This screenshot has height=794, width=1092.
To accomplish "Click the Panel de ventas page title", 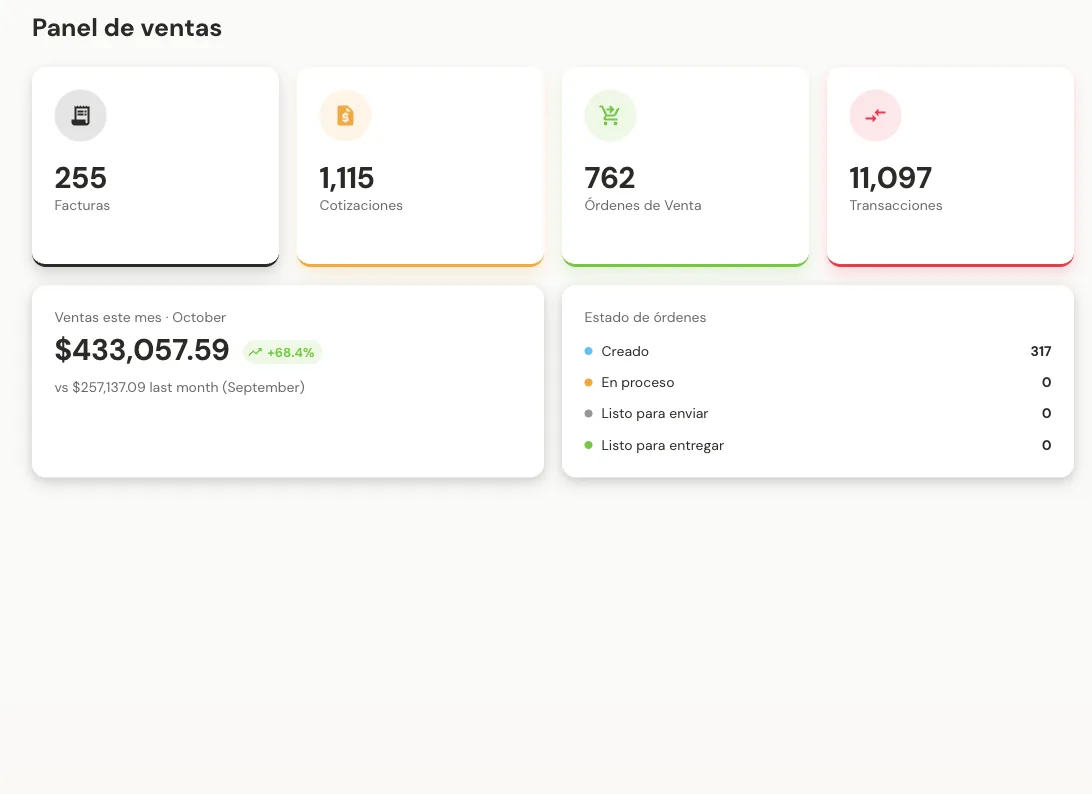I will (127, 28).
